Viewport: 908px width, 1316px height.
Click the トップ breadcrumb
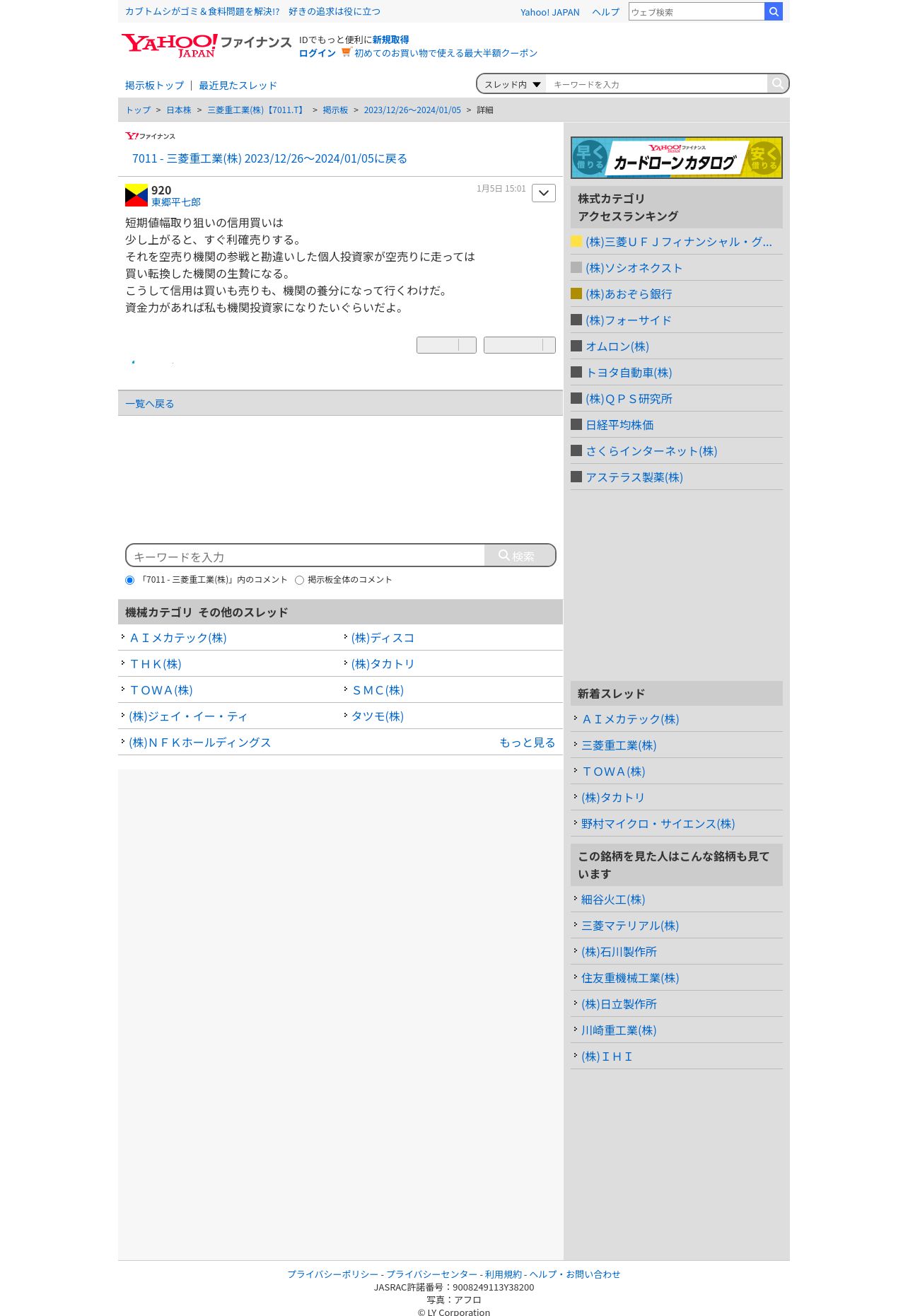coord(138,110)
